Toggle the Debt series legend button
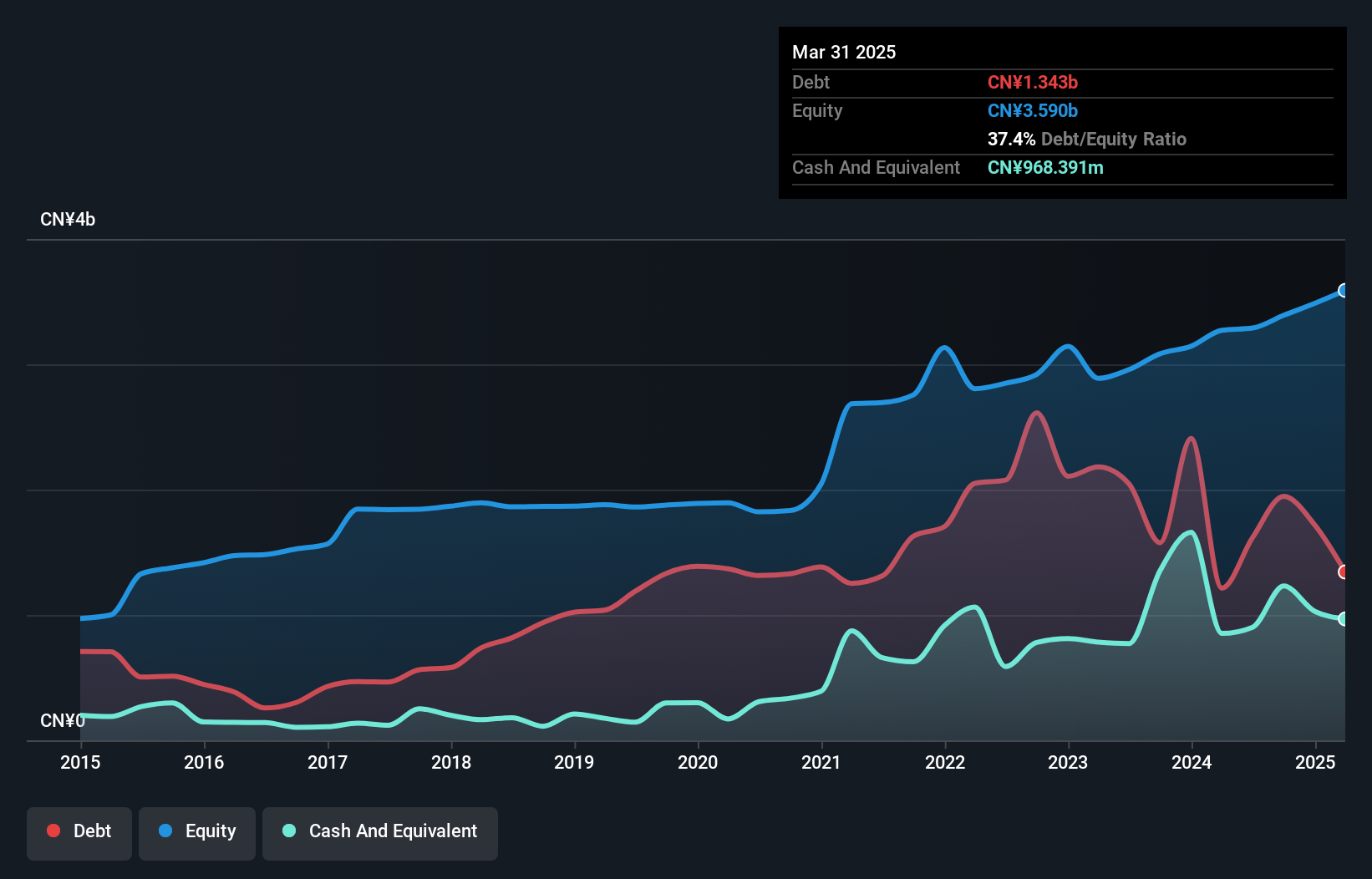 coord(79,833)
